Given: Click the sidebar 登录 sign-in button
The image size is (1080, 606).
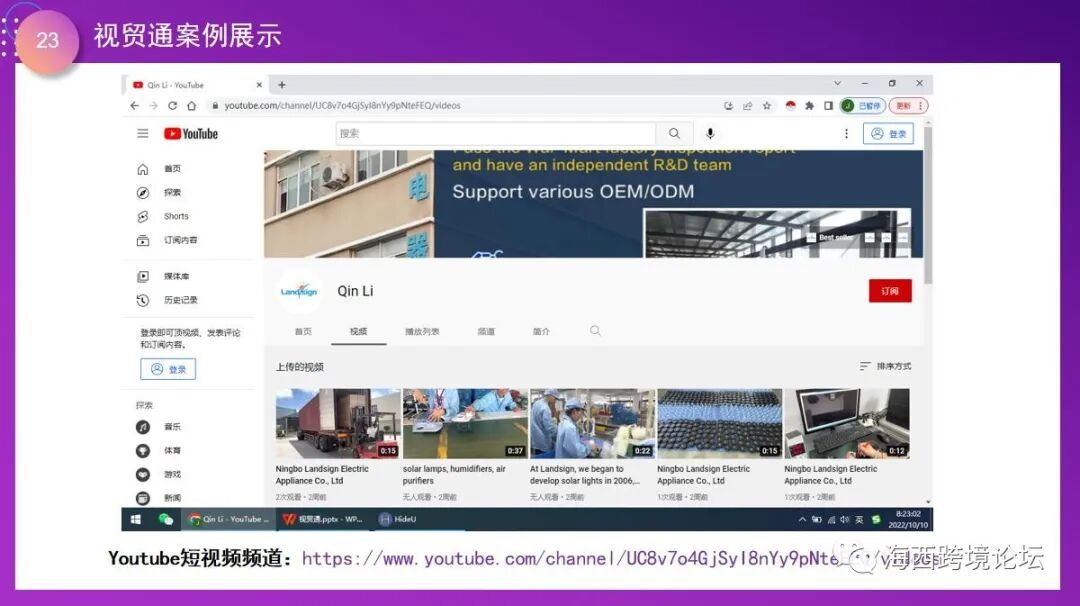Looking at the screenshot, I should tap(168, 369).
